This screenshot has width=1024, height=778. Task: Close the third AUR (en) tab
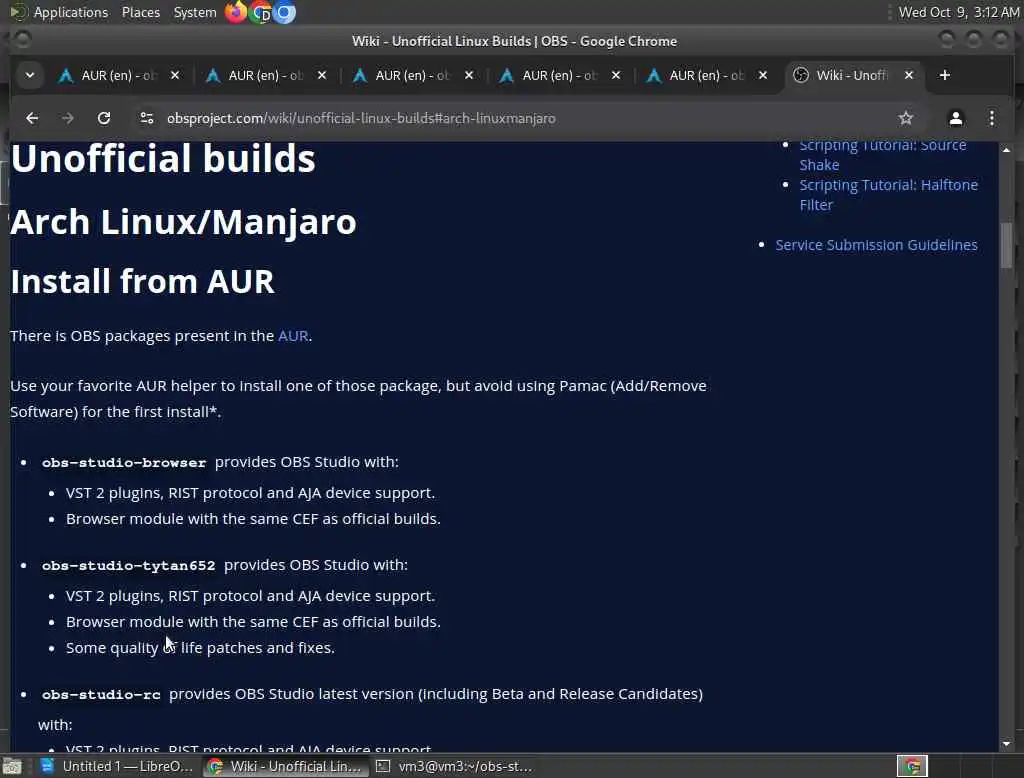pos(469,75)
